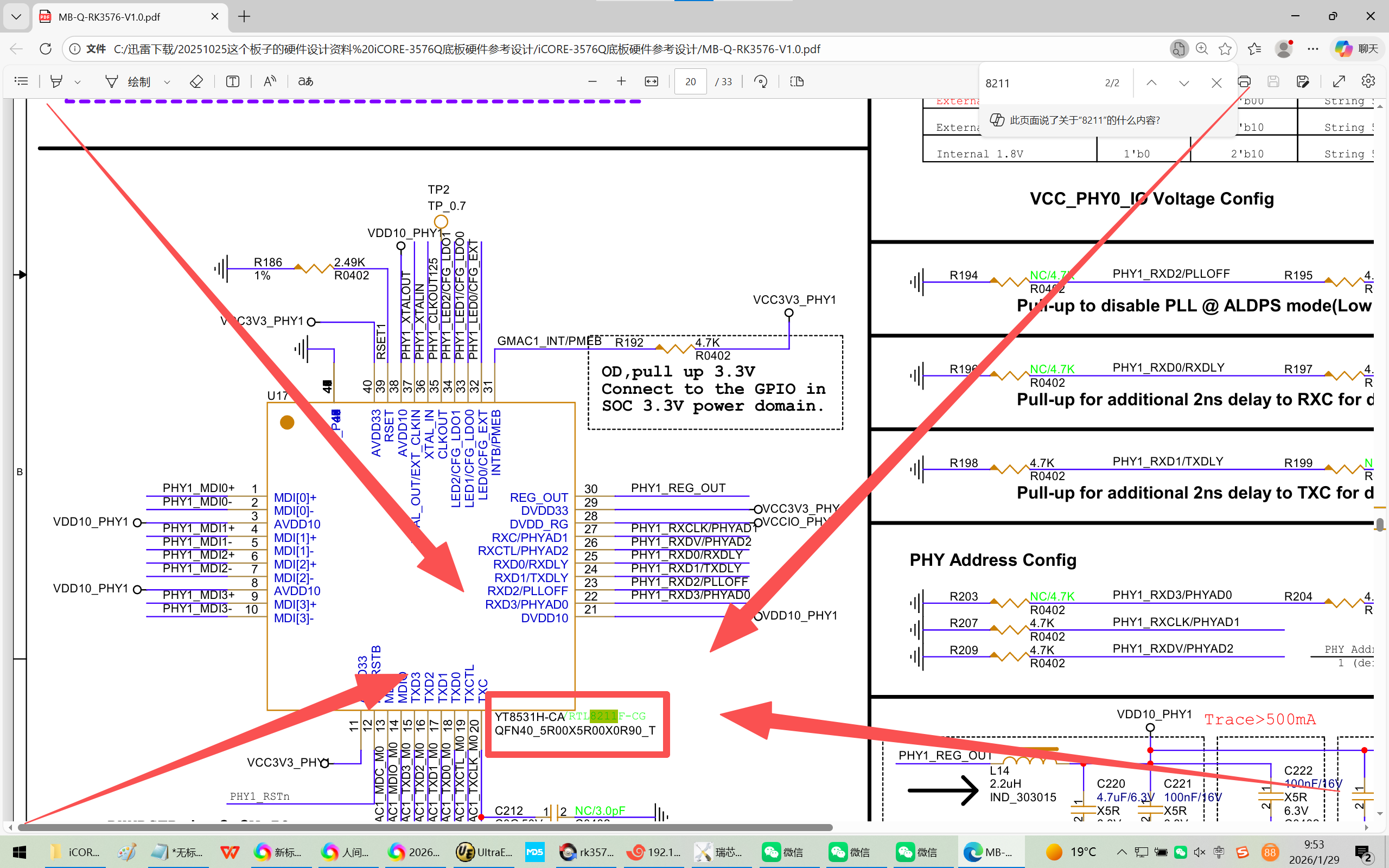Click Copilot suggestion about 8211
This screenshot has height=868, width=1389.
[x=1084, y=120]
